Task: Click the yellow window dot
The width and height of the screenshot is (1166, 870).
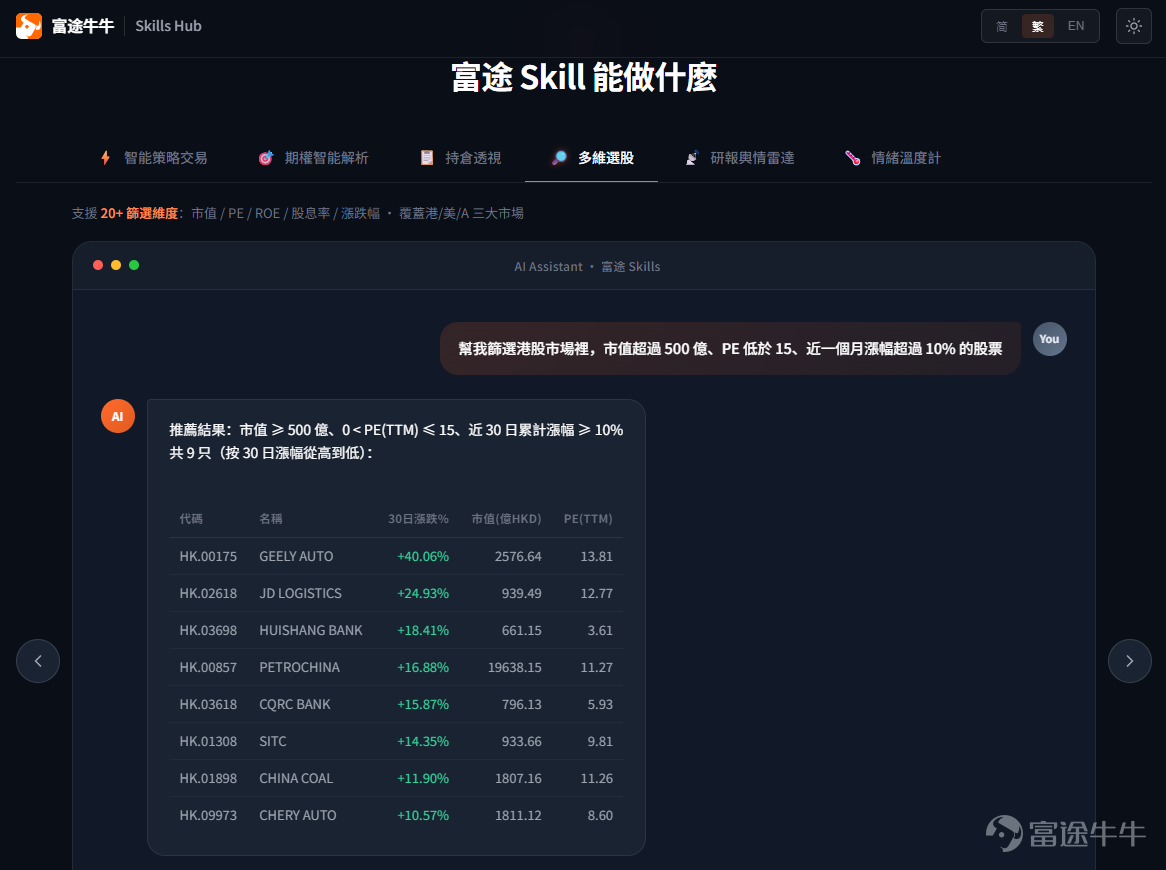Action: (x=116, y=265)
